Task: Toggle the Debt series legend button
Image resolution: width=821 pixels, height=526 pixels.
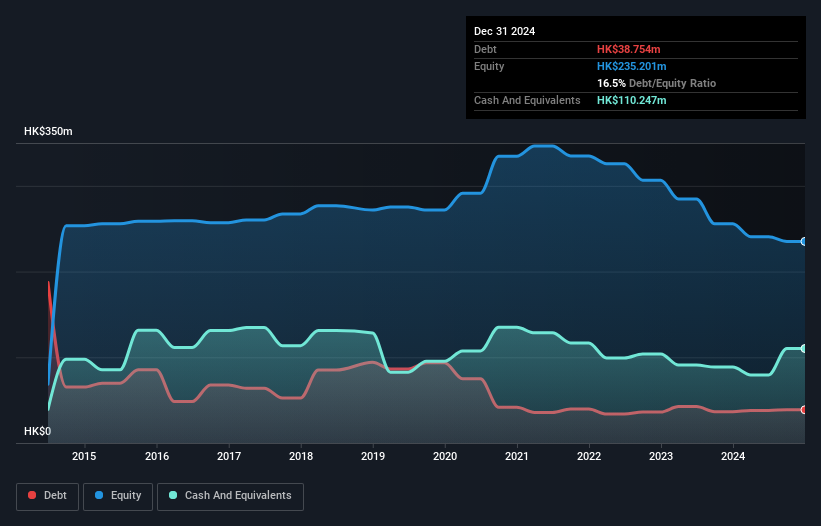Action: (x=48, y=496)
